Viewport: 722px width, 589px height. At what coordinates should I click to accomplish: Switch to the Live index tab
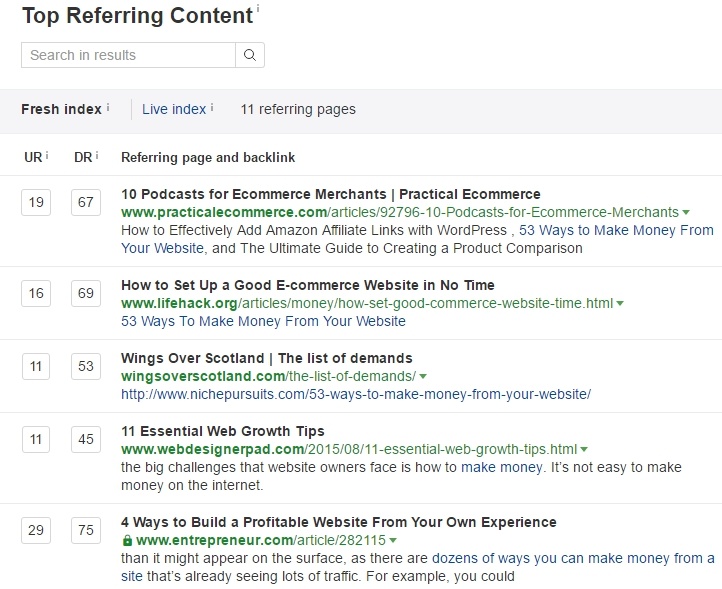coord(174,109)
